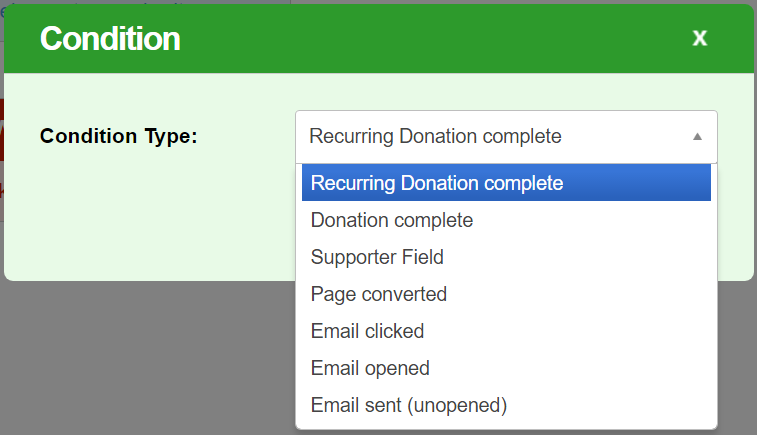Collapse the dropdown using the triangle arrow
This screenshot has height=435, width=757.
pos(697,137)
